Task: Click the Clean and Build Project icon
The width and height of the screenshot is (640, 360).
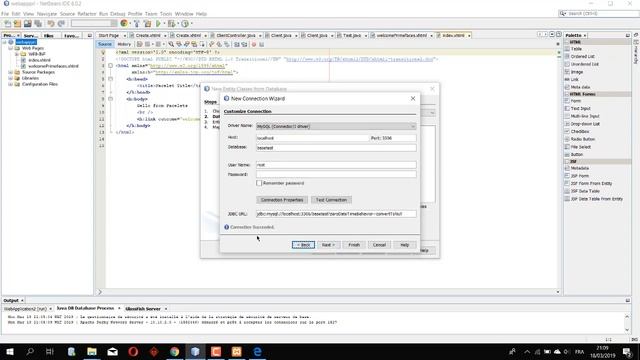Action: point(147,24)
